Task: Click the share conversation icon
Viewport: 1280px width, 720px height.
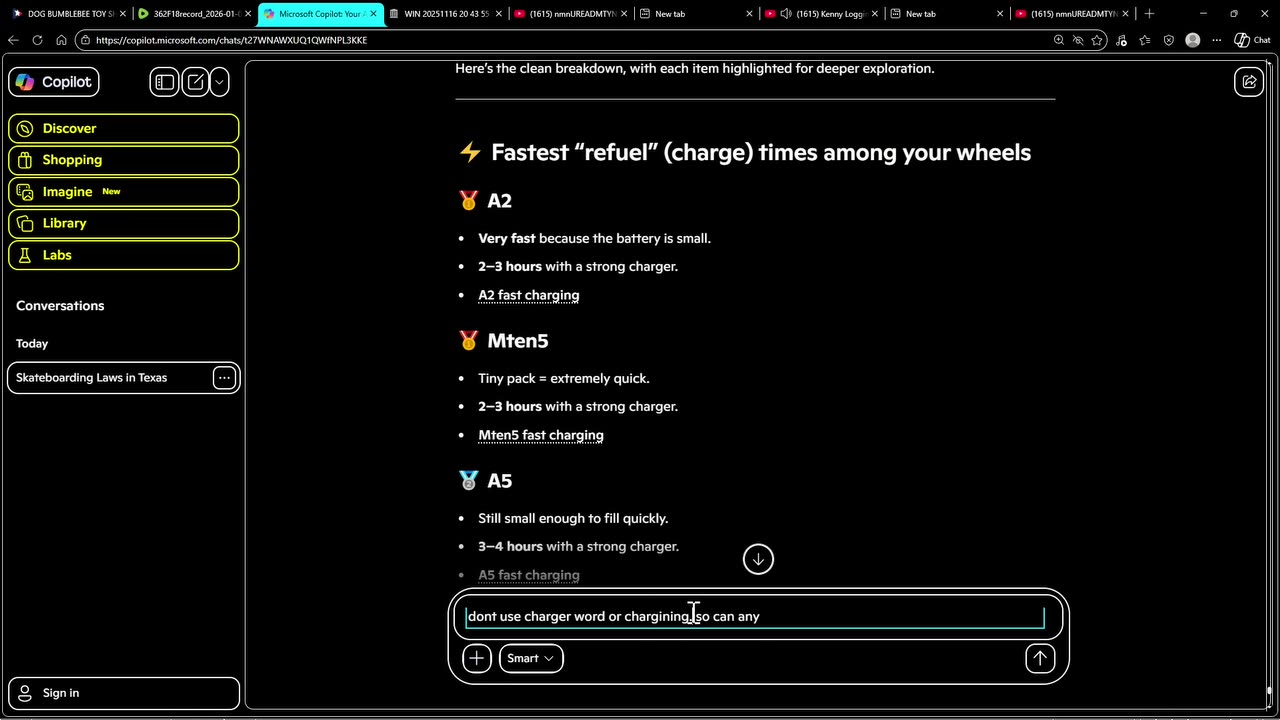Action: pyautogui.click(x=1249, y=82)
